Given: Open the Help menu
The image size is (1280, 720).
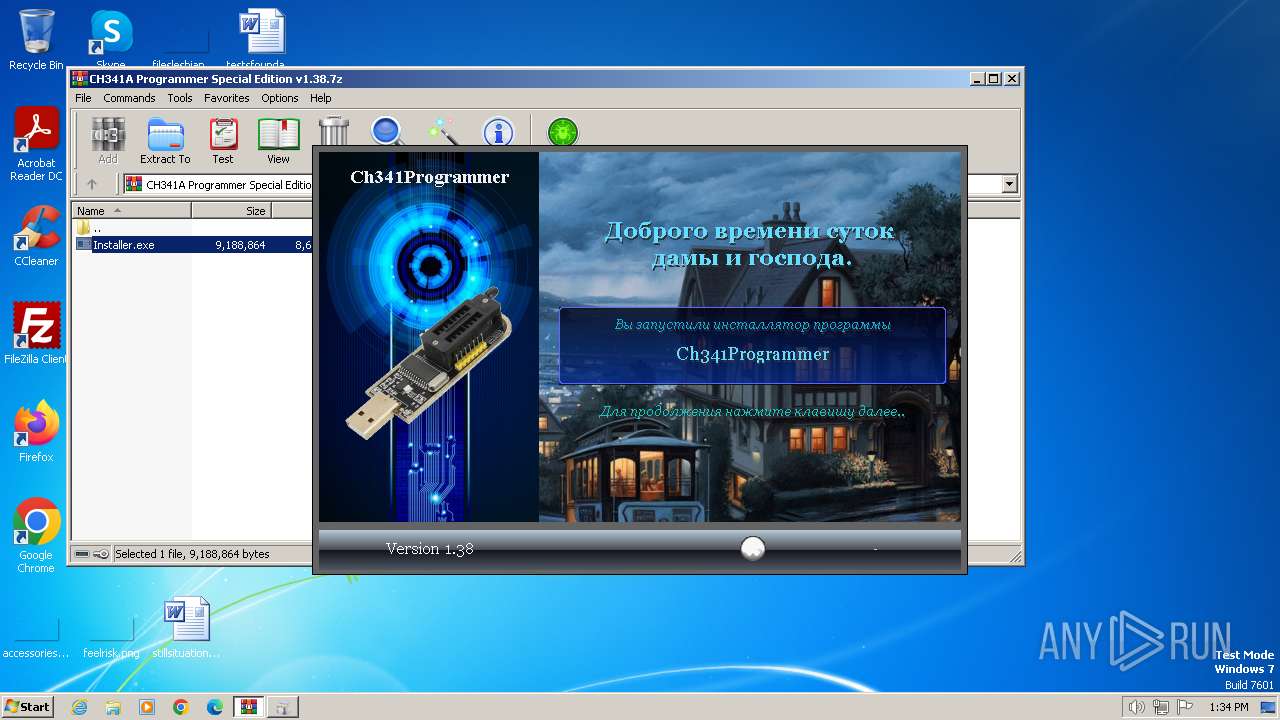Looking at the screenshot, I should pos(320,98).
